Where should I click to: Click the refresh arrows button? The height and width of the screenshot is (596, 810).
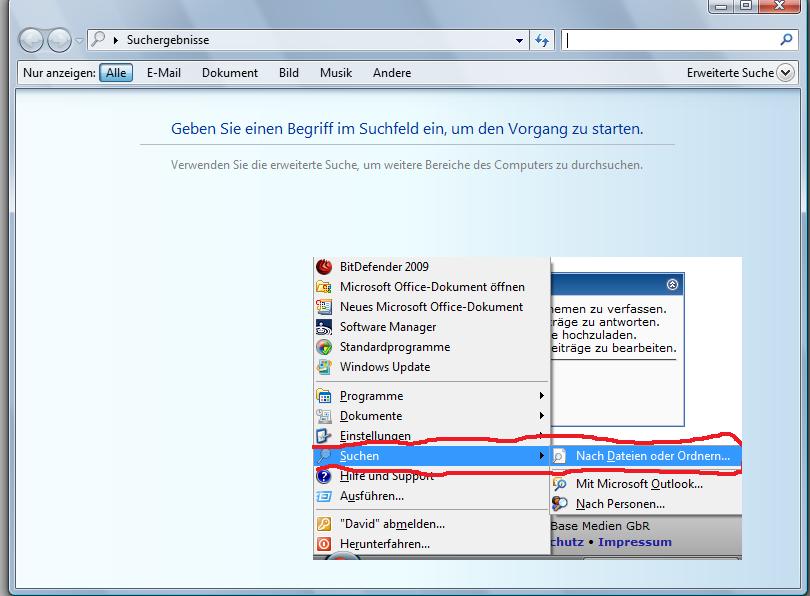click(542, 40)
